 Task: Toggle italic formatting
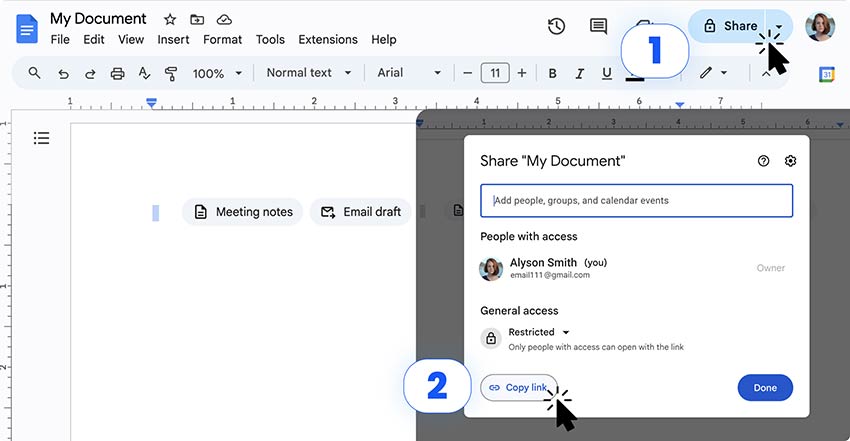(x=579, y=73)
